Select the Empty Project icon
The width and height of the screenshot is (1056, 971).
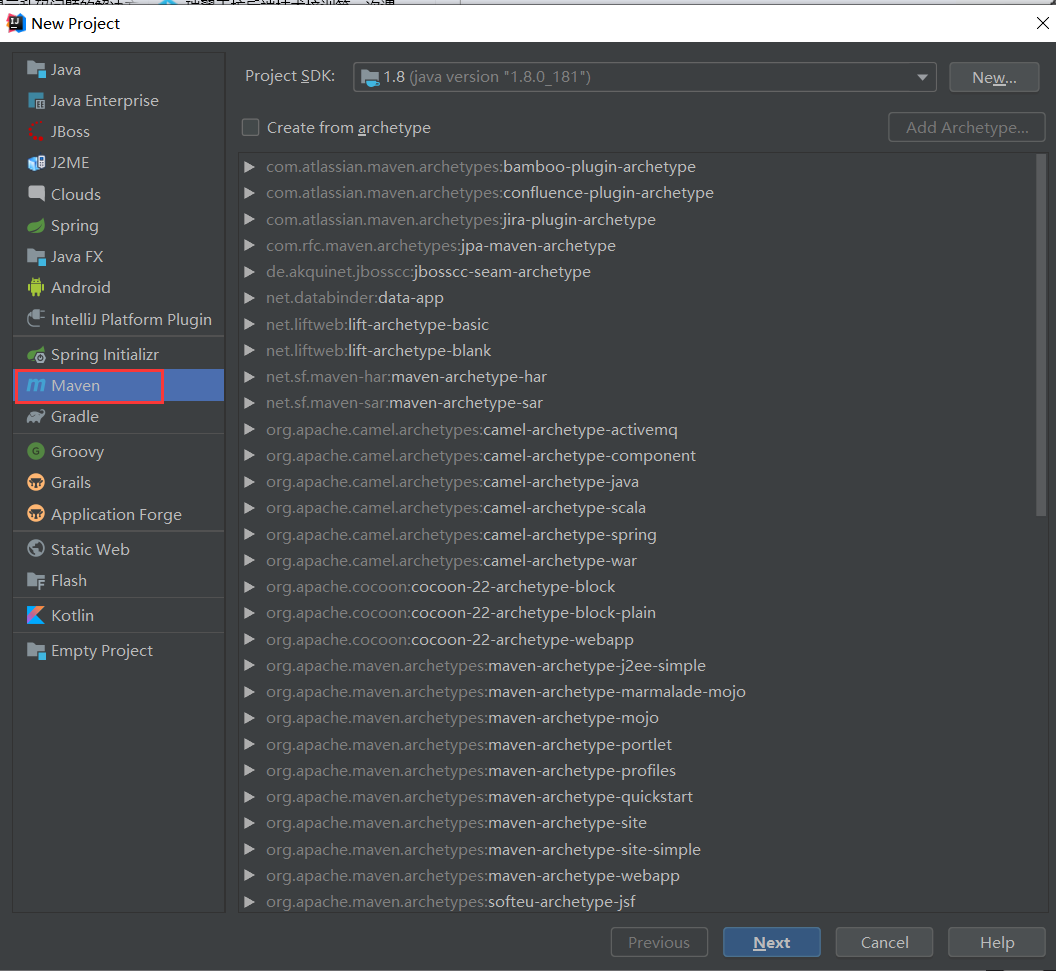pos(36,650)
